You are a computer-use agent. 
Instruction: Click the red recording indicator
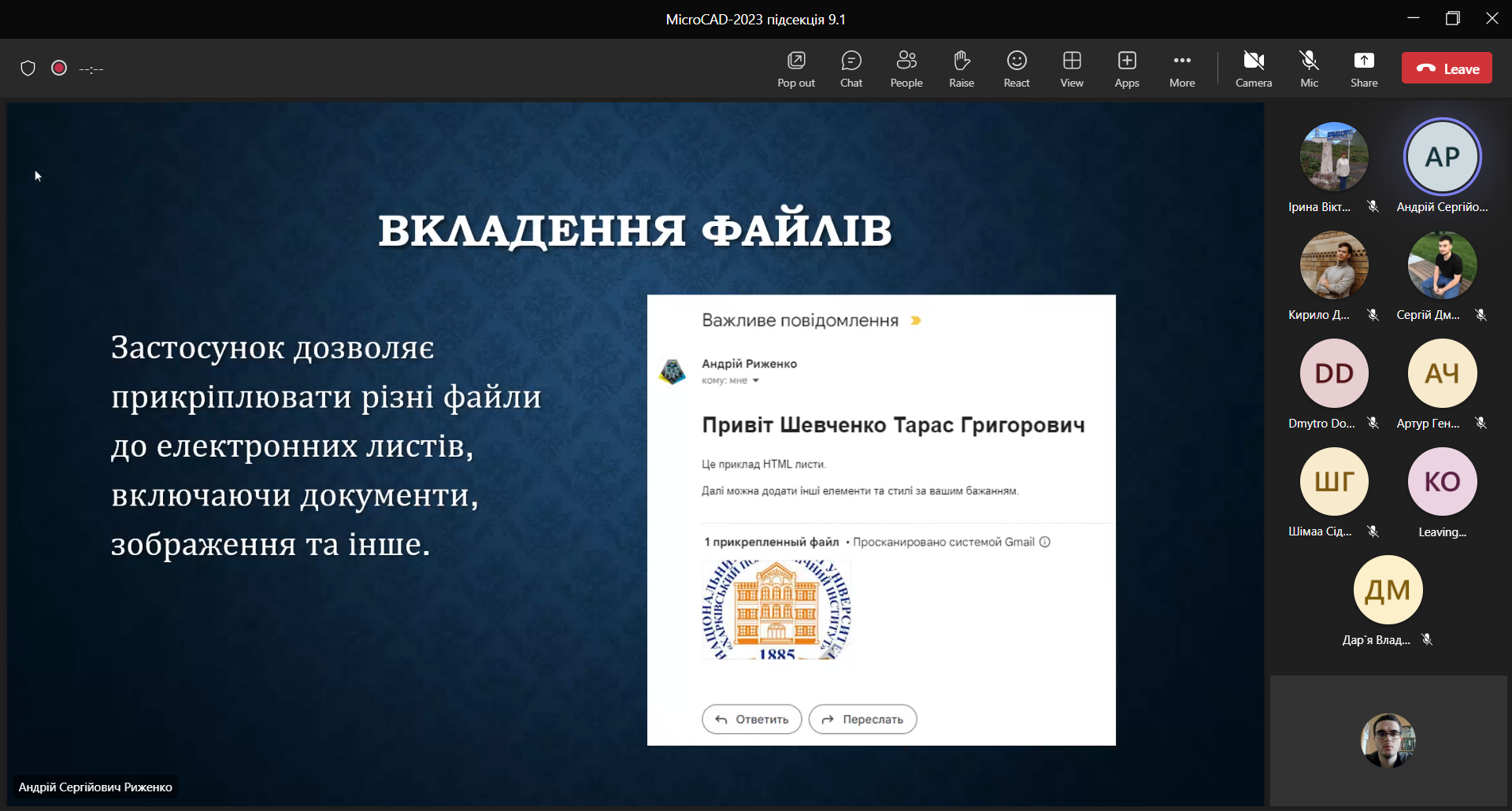point(59,69)
